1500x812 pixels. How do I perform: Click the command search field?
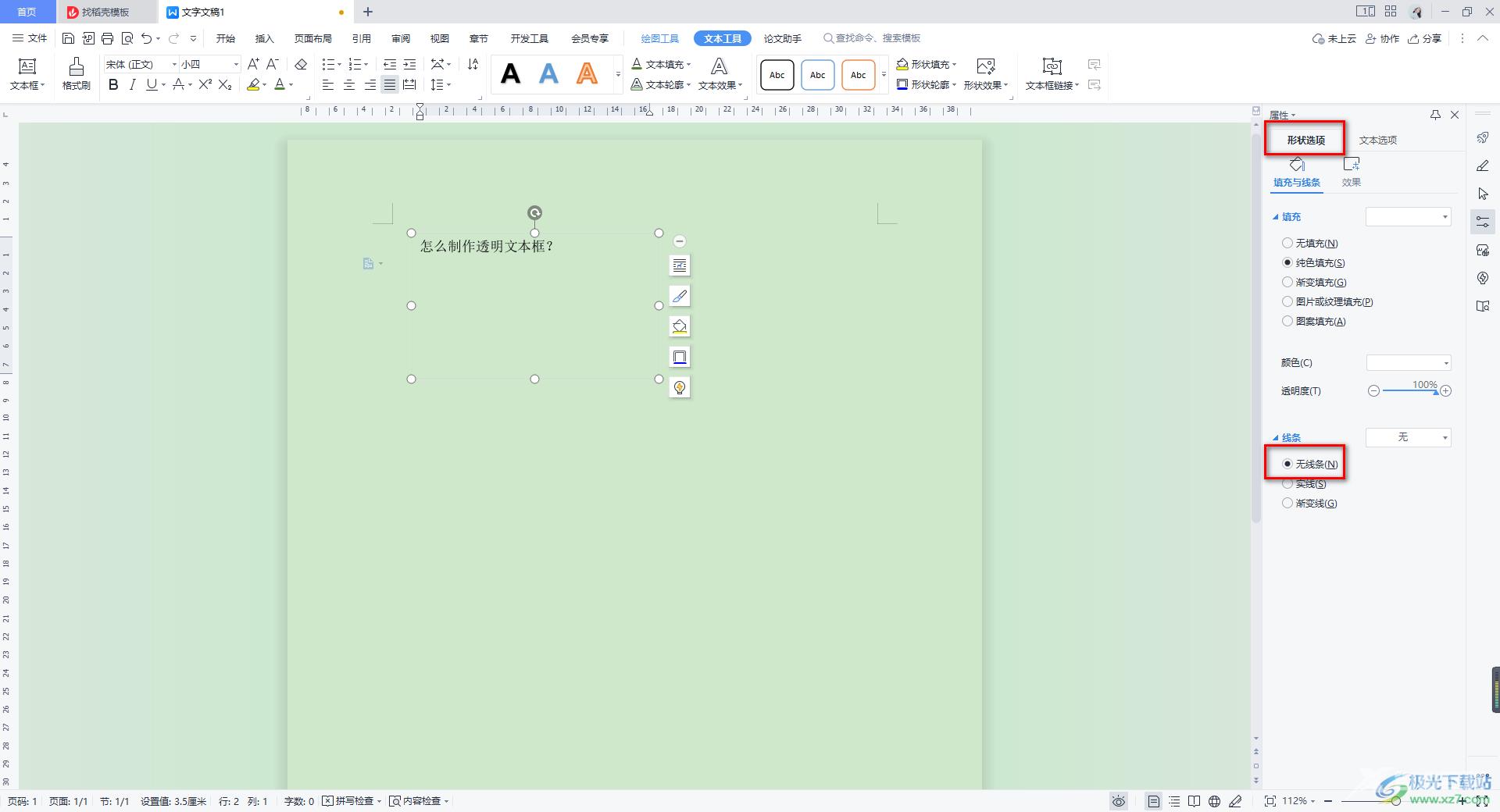click(872, 38)
